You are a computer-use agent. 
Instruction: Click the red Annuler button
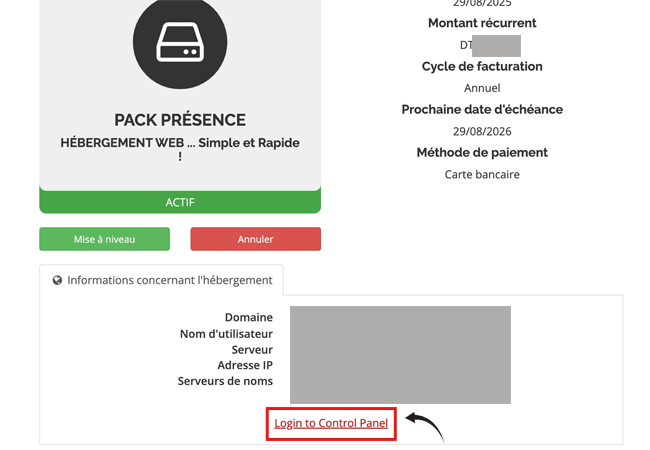pos(255,239)
